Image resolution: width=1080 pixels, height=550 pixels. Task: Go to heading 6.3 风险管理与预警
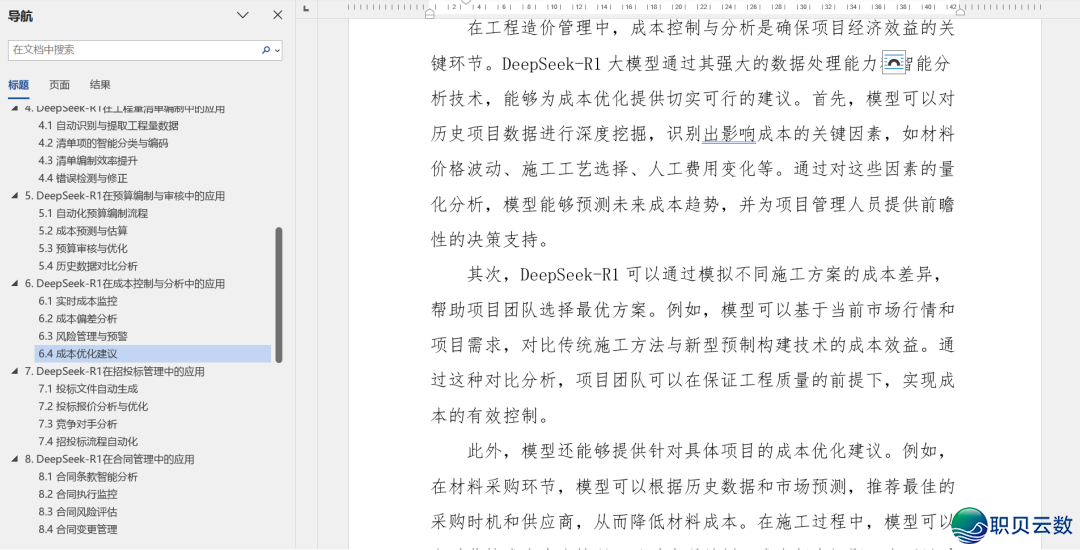pos(83,336)
